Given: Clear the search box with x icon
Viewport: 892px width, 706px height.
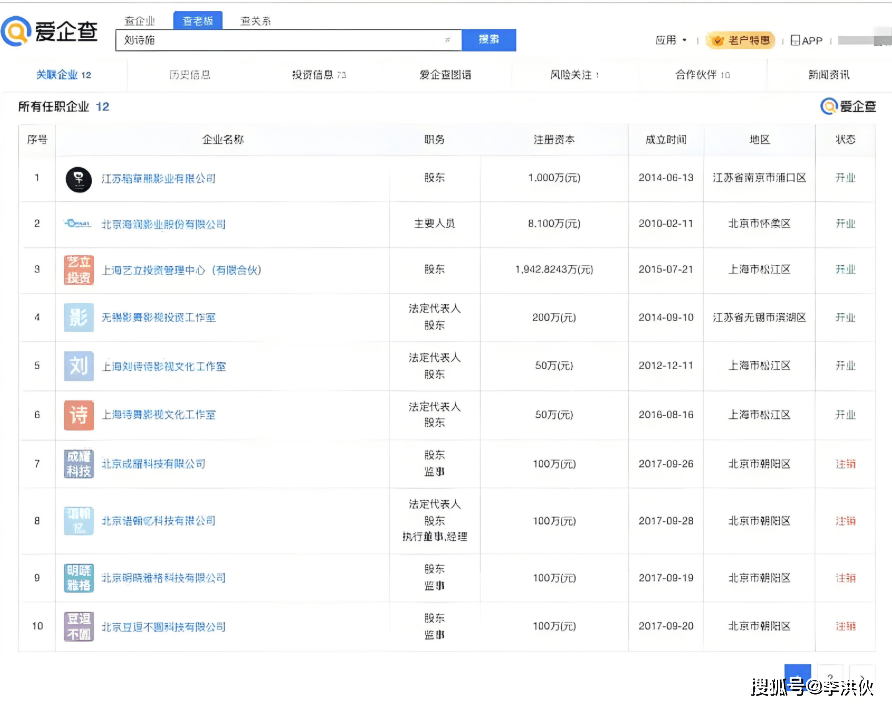Looking at the screenshot, I should pos(447,40).
